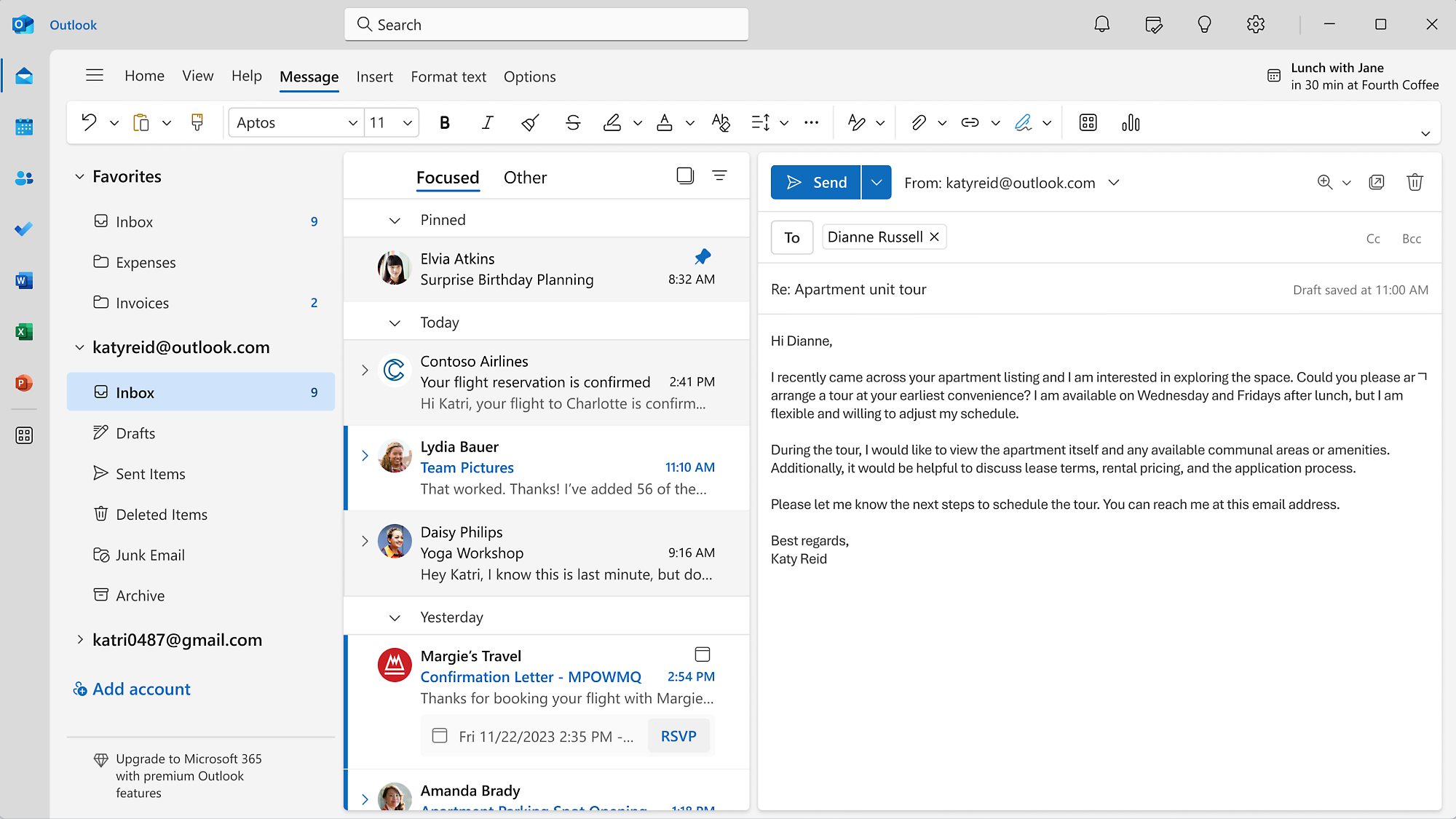Insert a hyperlink using the link icon

tap(969, 122)
